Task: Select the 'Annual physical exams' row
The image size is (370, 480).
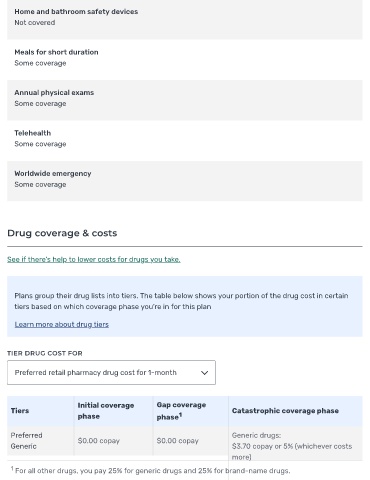Action: click(x=185, y=100)
